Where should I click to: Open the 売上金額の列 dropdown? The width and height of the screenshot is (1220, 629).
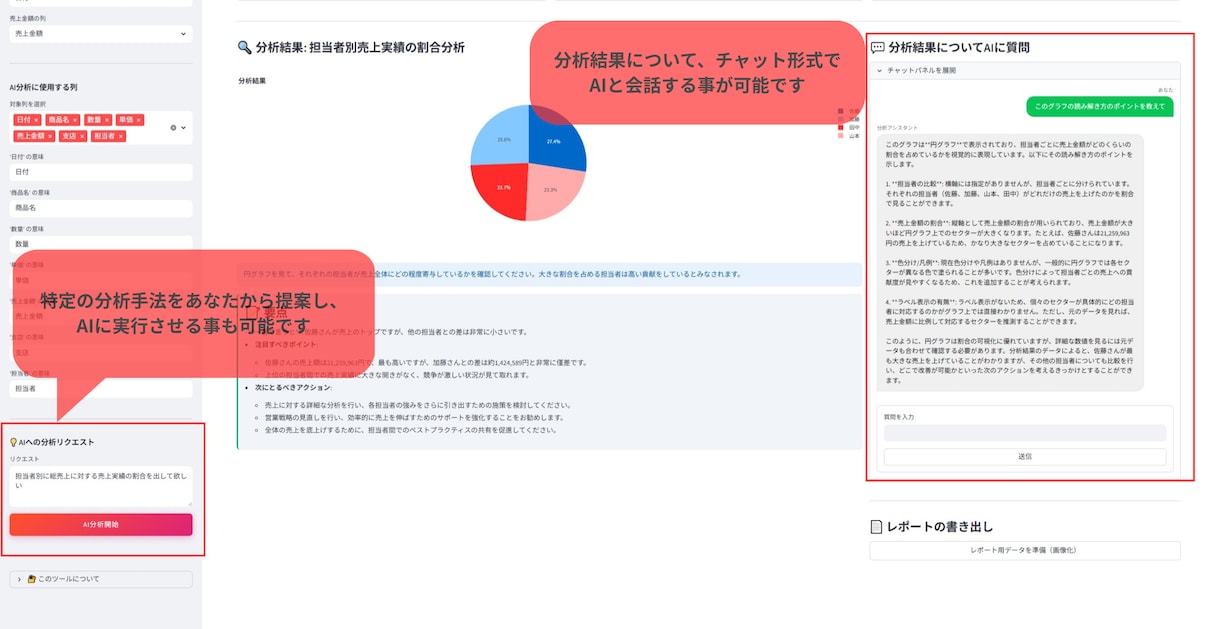[101, 34]
